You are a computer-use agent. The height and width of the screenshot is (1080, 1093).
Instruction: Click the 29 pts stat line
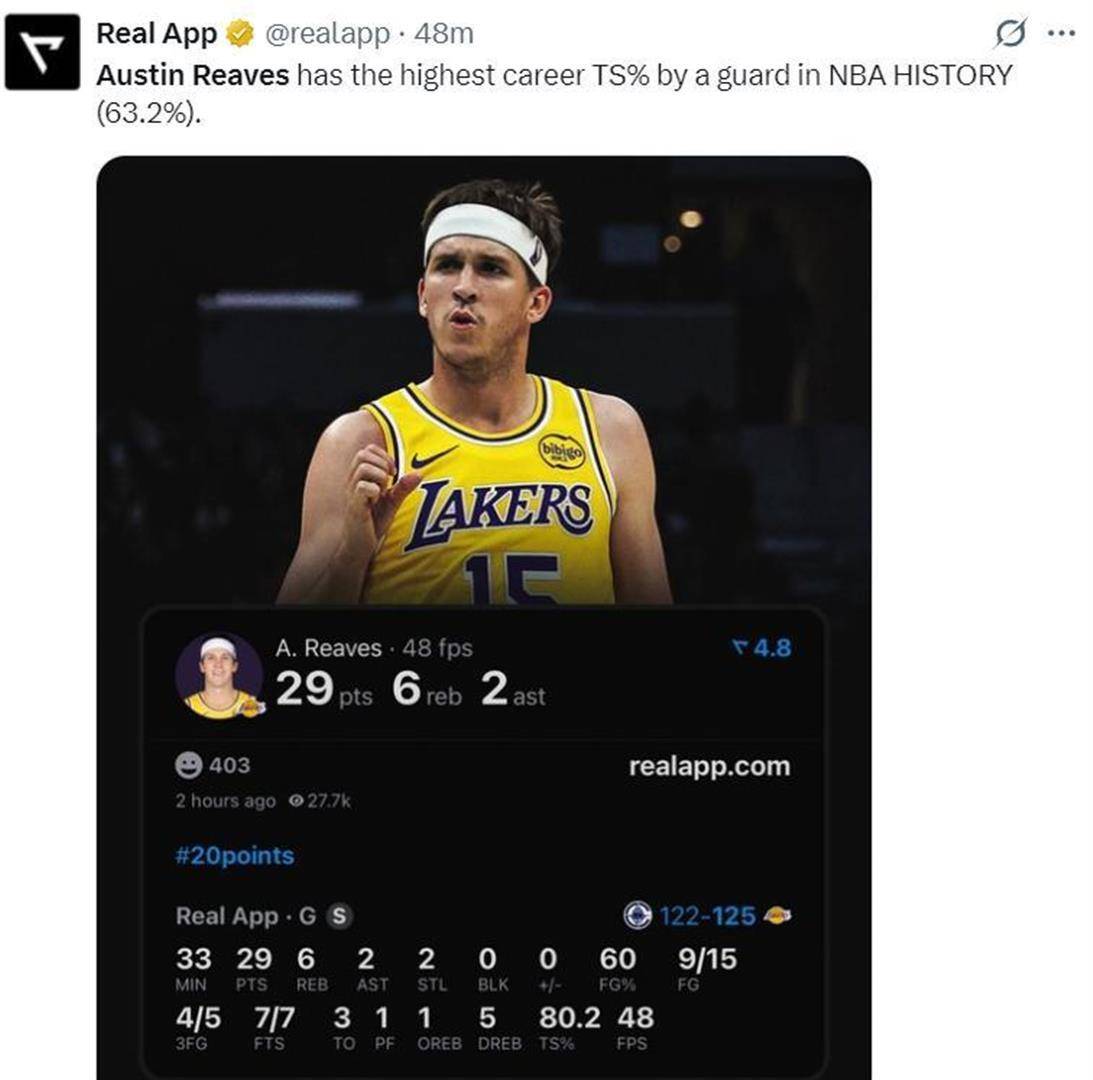[323, 691]
